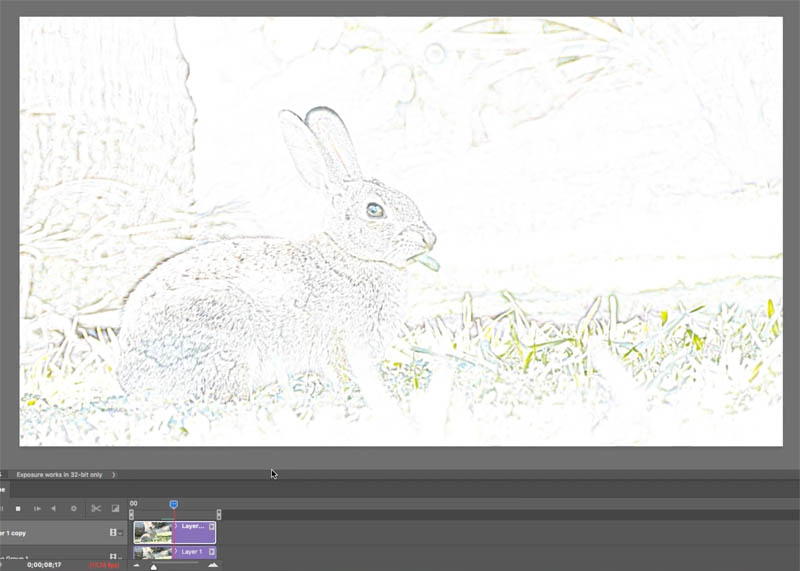
Task: Choose a transition using transition icon
Action: click(x=115, y=508)
